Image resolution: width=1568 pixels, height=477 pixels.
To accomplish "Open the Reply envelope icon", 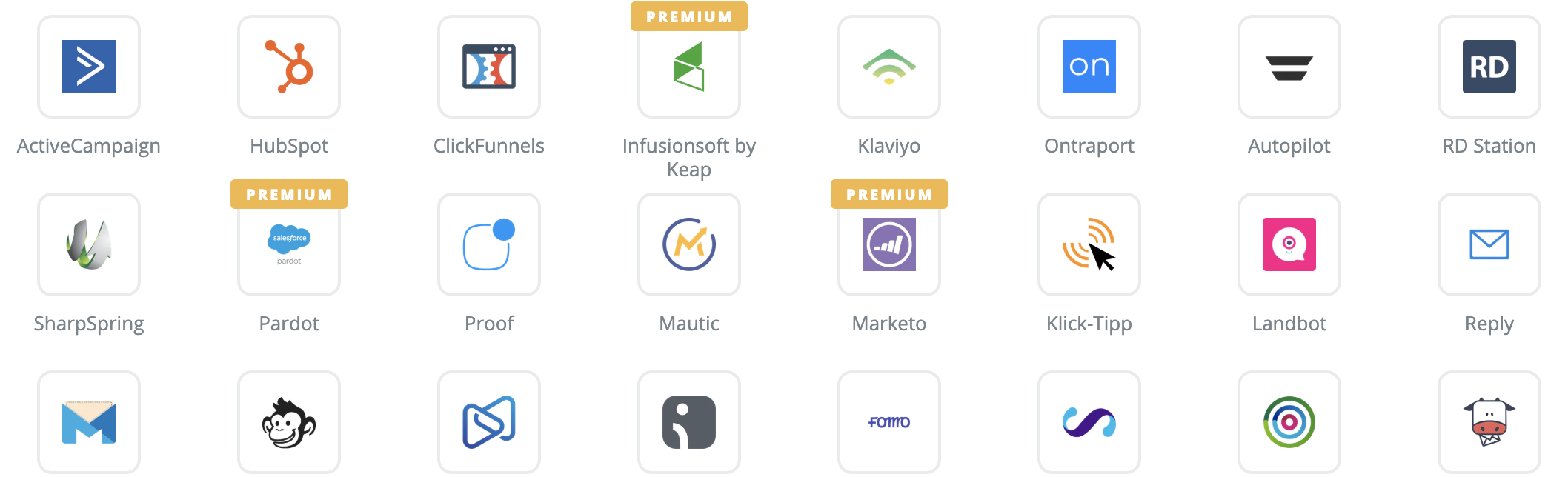I will pos(1489,244).
